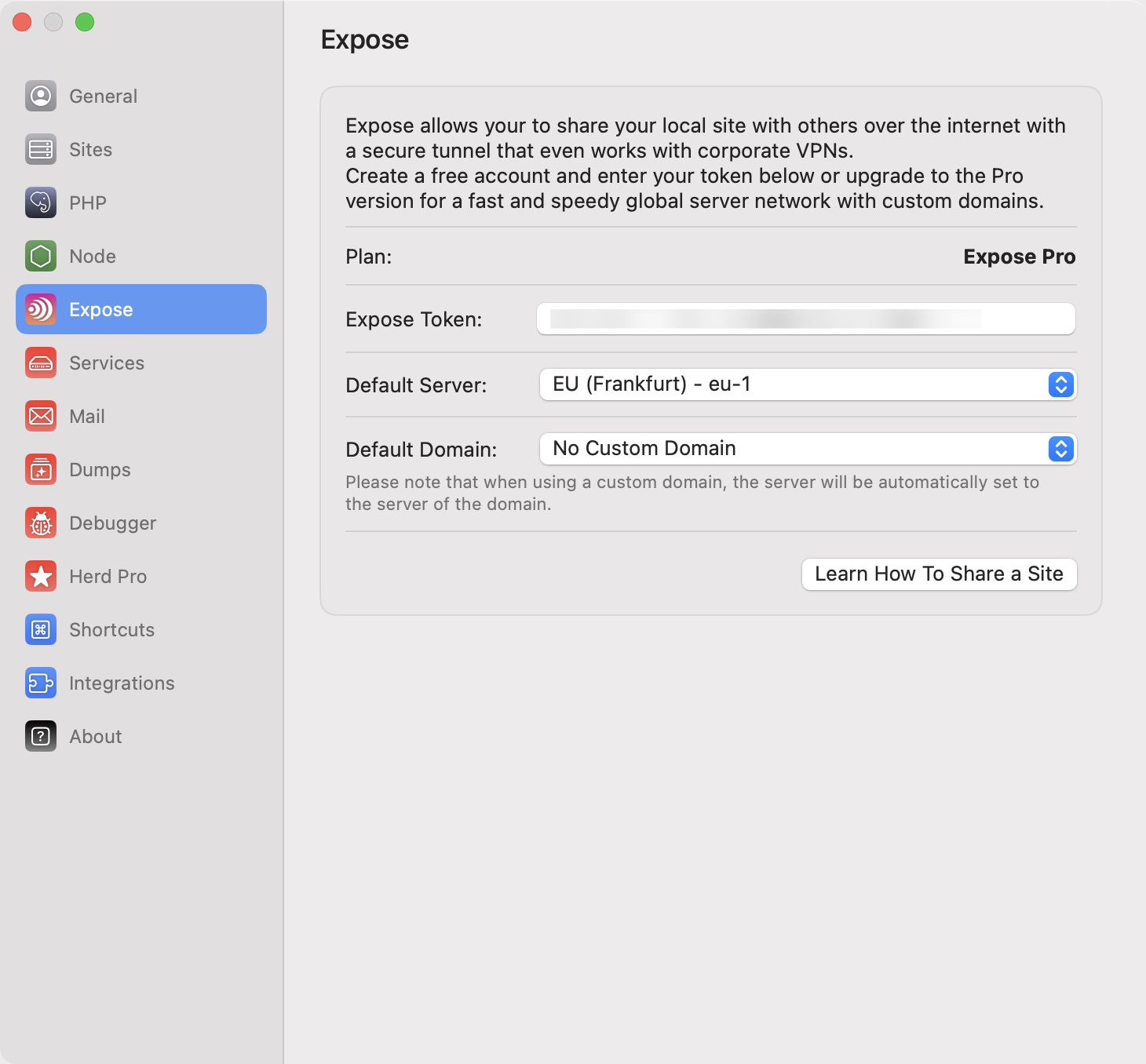Open the Default Server dropdown
The width and height of the screenshot is (1146, 1064).
[x=808, y=384]
